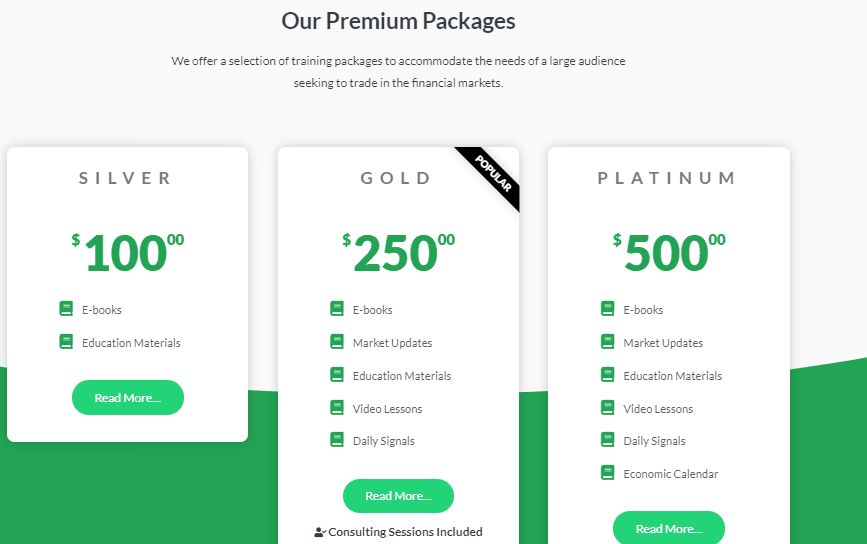Screen dimensions: 867x544
Task: Select the $100 Silver price
Action: tap(128, 252)
